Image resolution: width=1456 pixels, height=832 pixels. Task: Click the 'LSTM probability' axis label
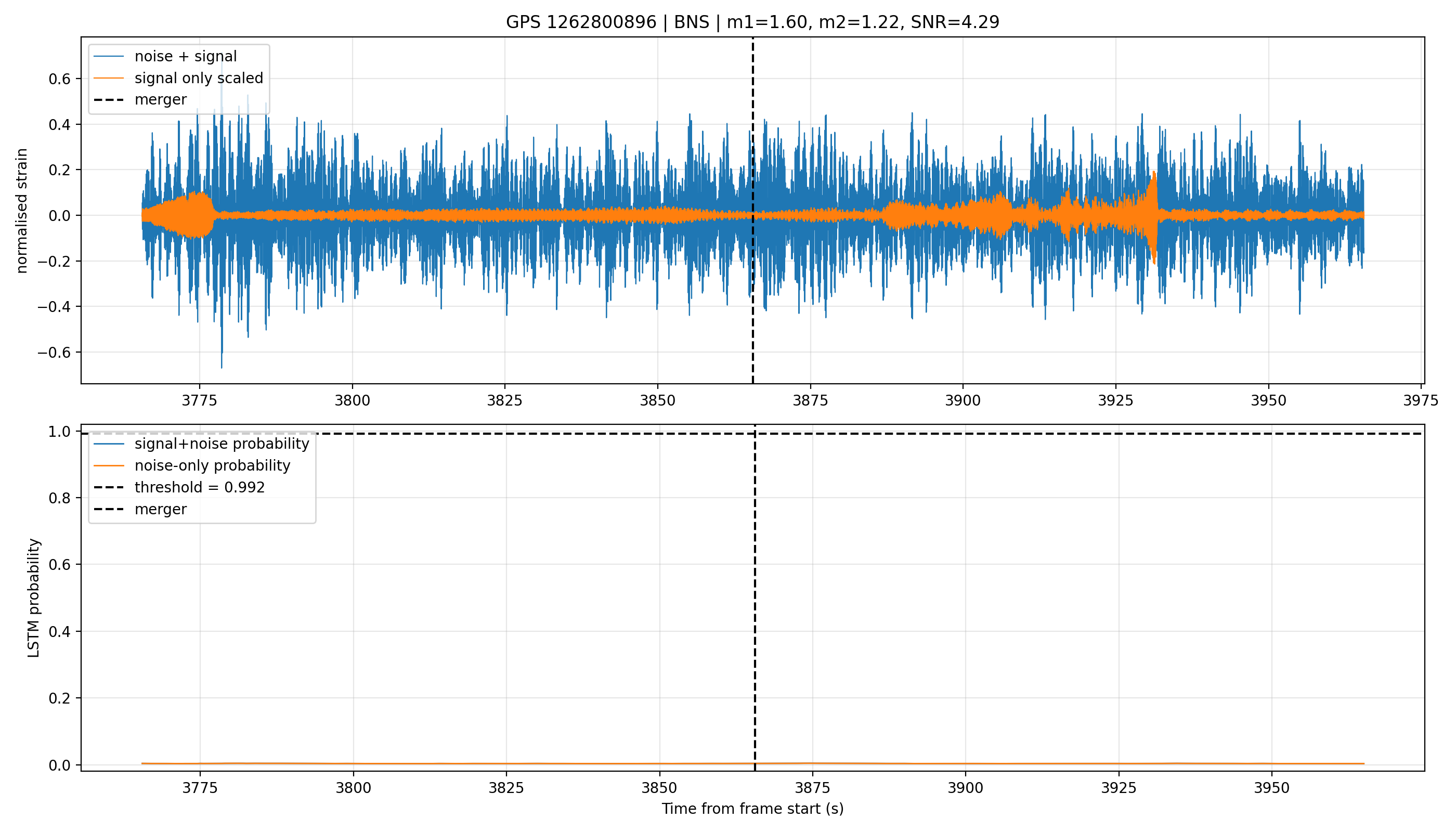point(34,599)
